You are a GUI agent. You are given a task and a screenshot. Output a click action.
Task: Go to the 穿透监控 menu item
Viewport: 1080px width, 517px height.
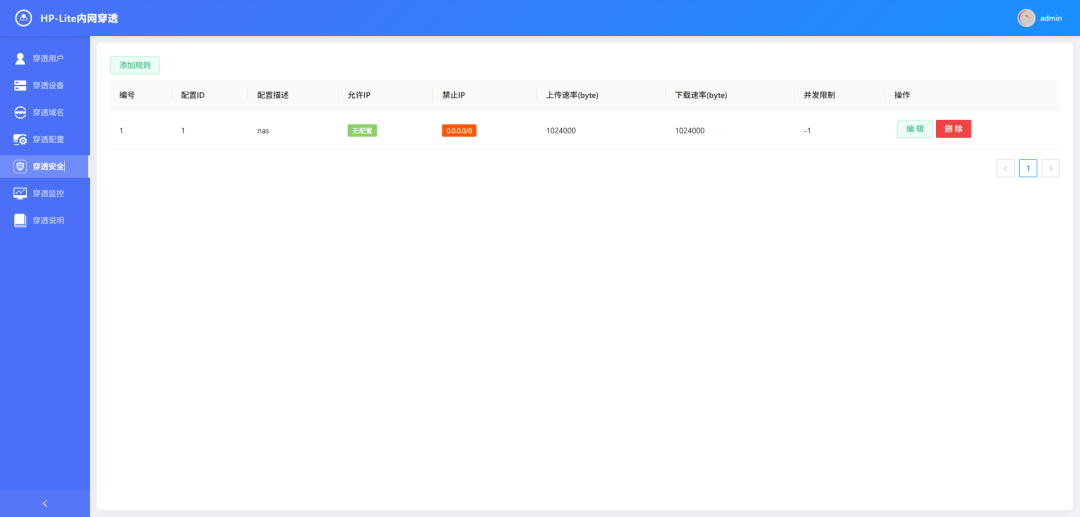48,193
